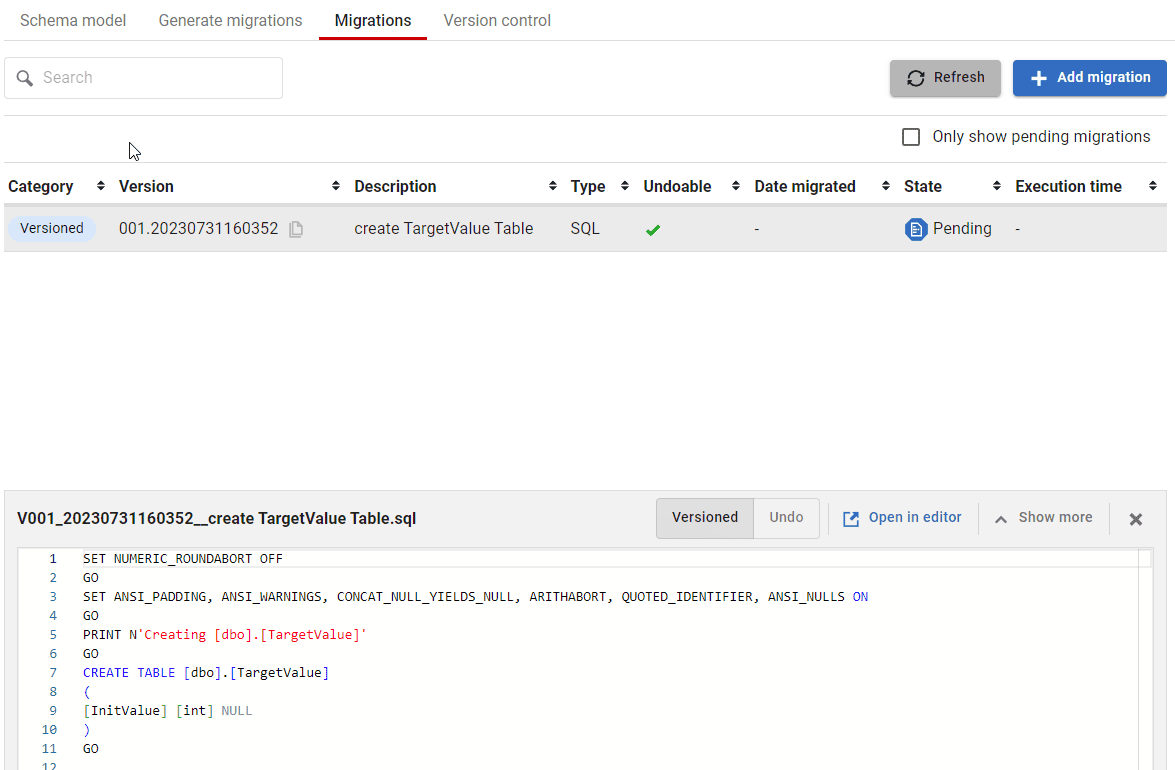This screenshot has height=770, width=1175.
Task: Click the magnifier icon in Search
Action: [x=25, y=78]
